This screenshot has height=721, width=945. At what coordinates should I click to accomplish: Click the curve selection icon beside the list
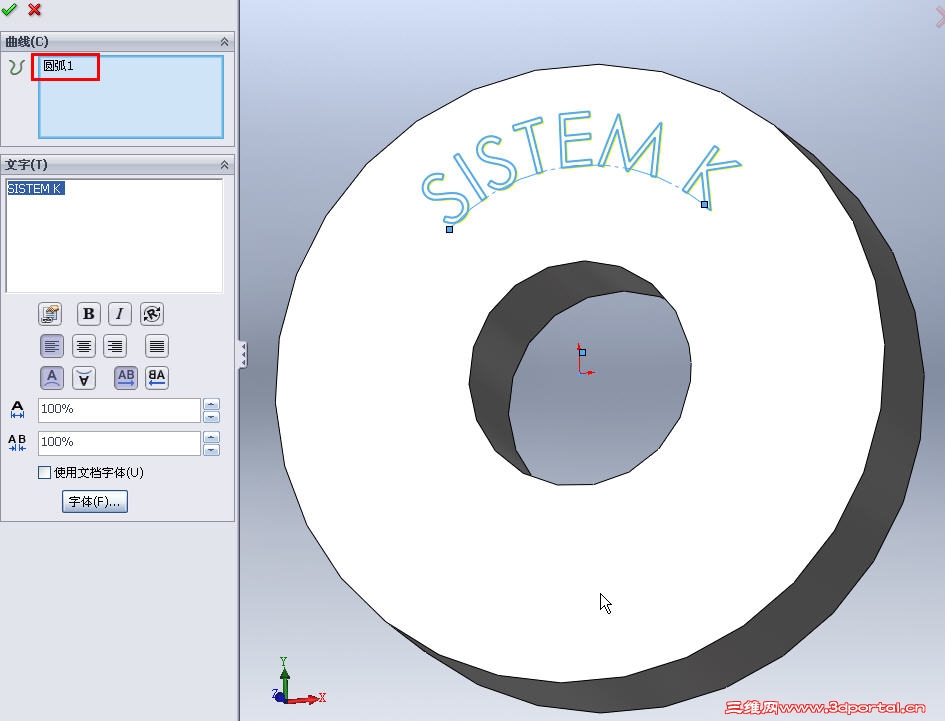tap(16, 66)
